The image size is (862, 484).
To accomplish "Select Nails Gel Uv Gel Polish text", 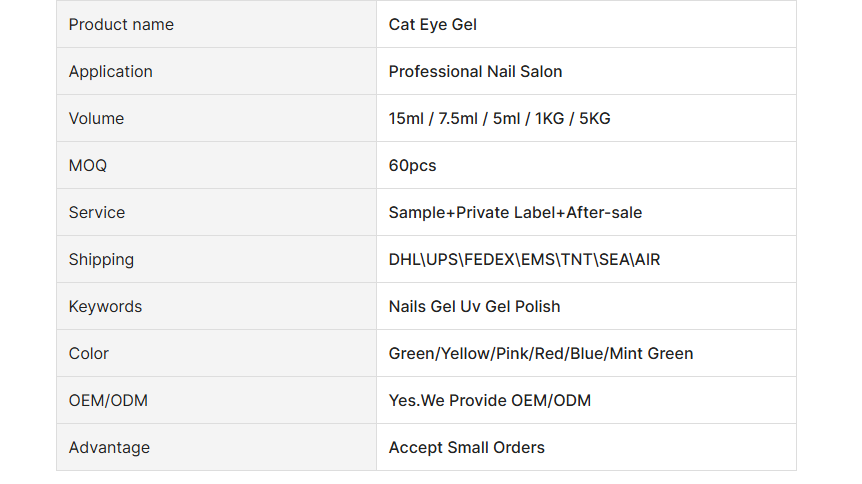I will click(474, 306).
